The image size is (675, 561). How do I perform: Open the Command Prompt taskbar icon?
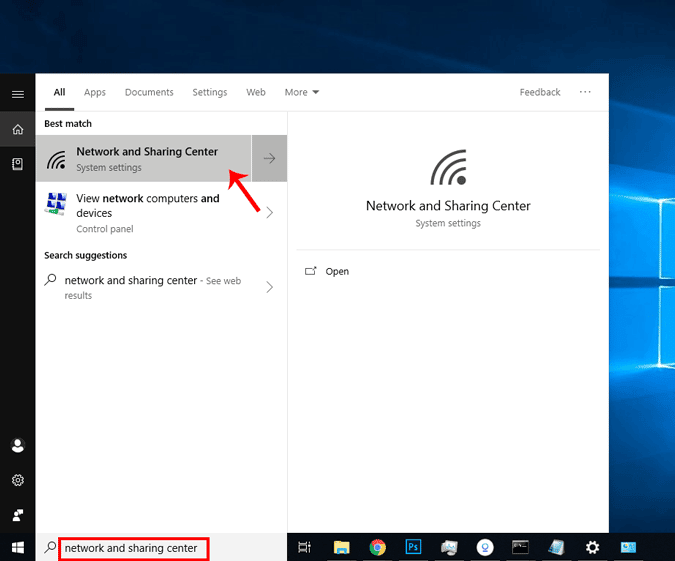[x=520, y=547]
